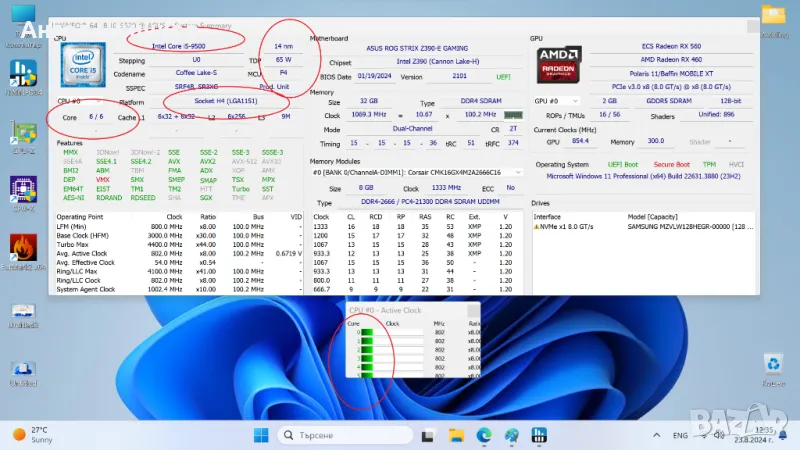Click the ENG language indicator
800x450 pixels.
pyautogui.click(x=680, y=435)
